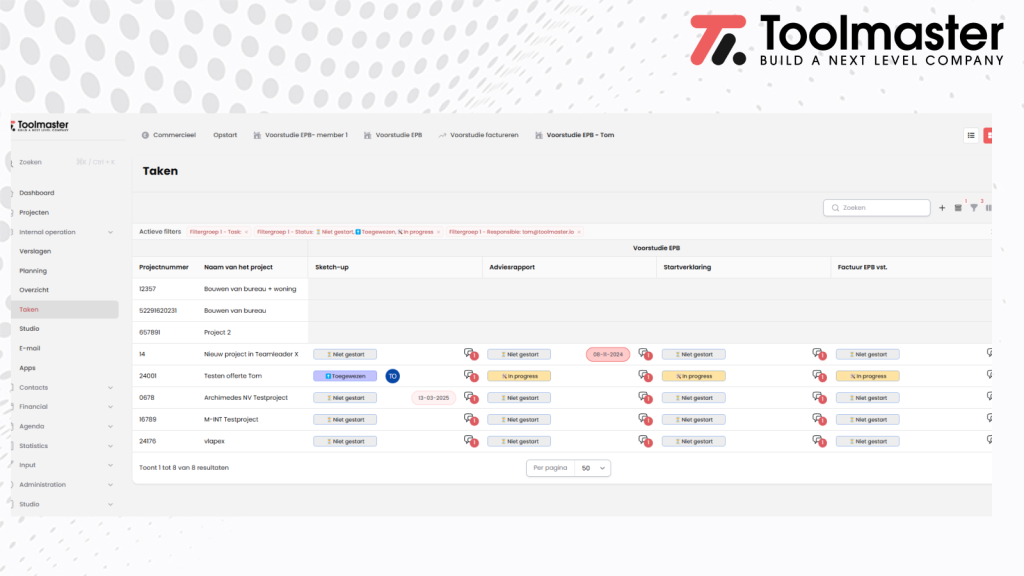Select the Voorstudie EPB - Tom tab

(575, 135)
